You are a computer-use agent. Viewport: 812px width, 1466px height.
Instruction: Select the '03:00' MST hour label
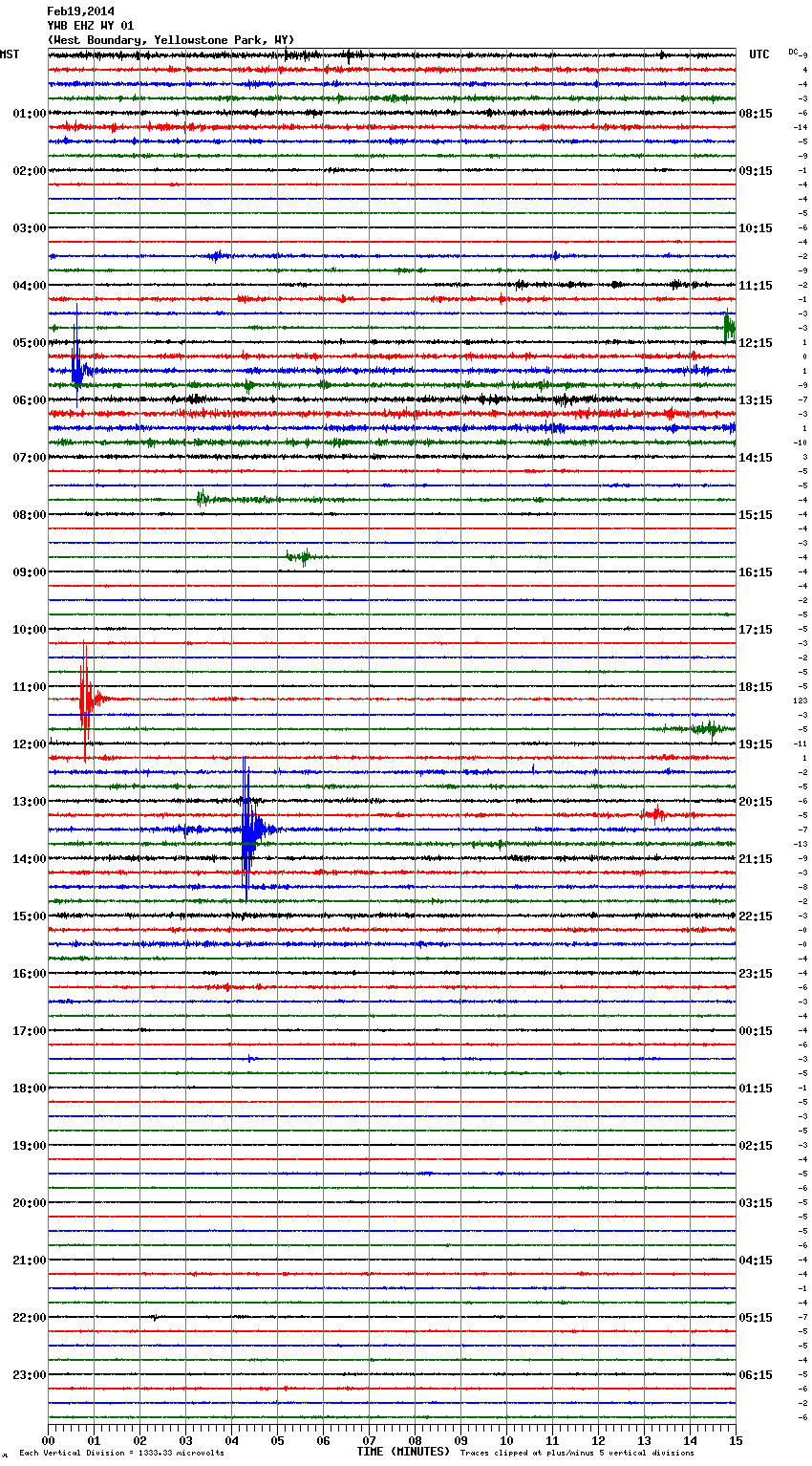point(30,228)
